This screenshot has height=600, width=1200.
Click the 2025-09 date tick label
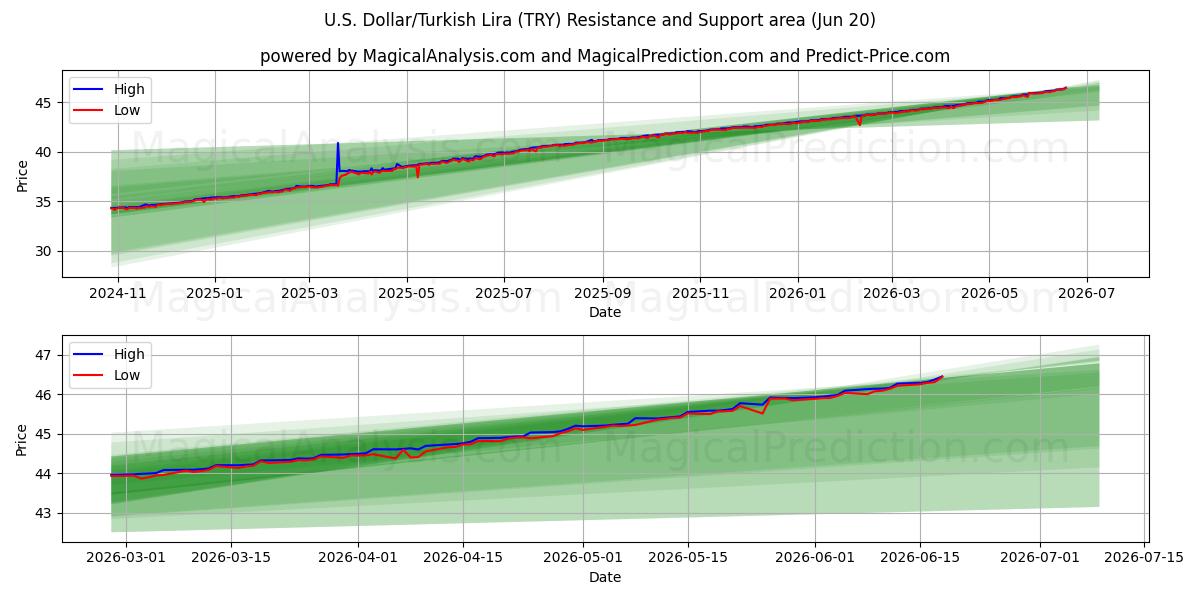coord(603,293)
